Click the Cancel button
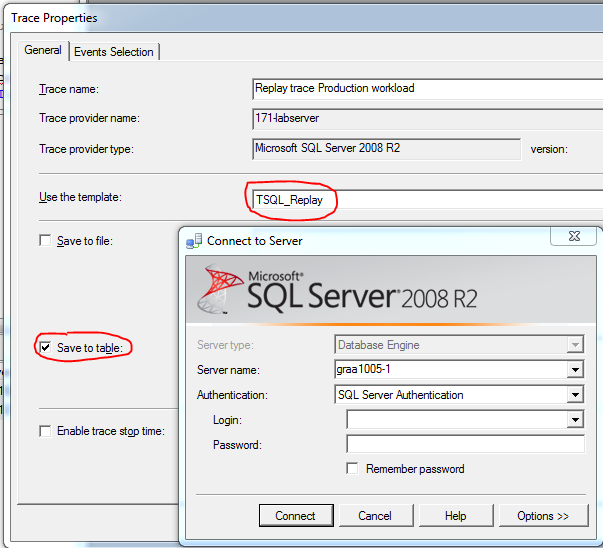 tap(376, 516)
